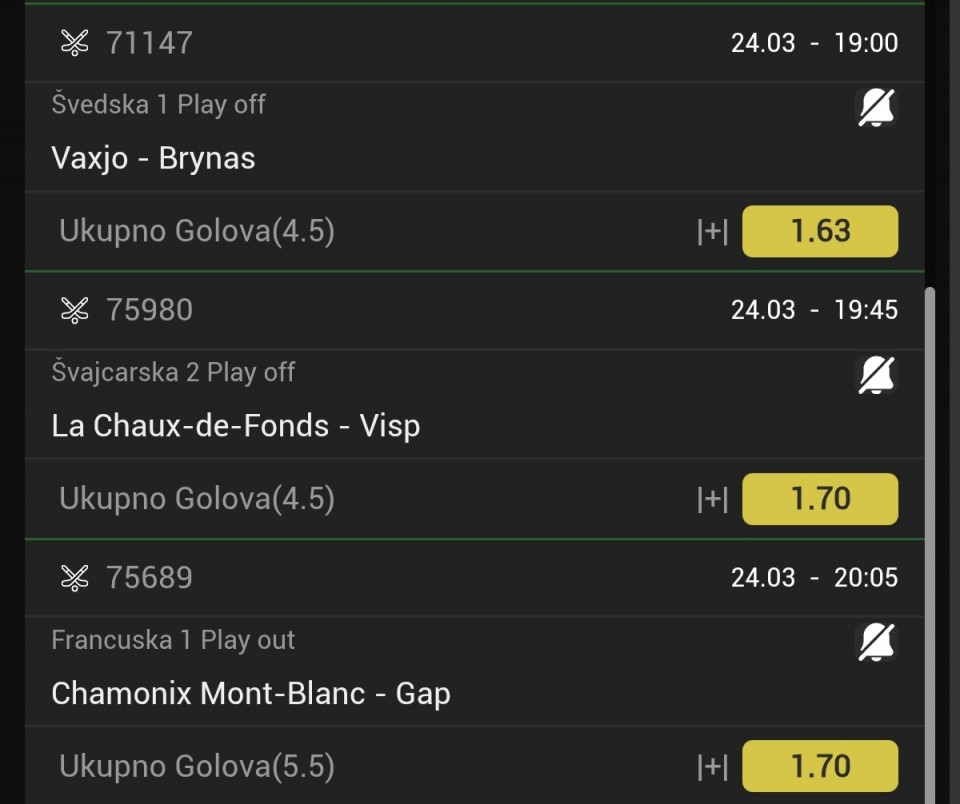Expand more bets for Chamonix Mont-Blanc - Gap

[x=712, y=767]
